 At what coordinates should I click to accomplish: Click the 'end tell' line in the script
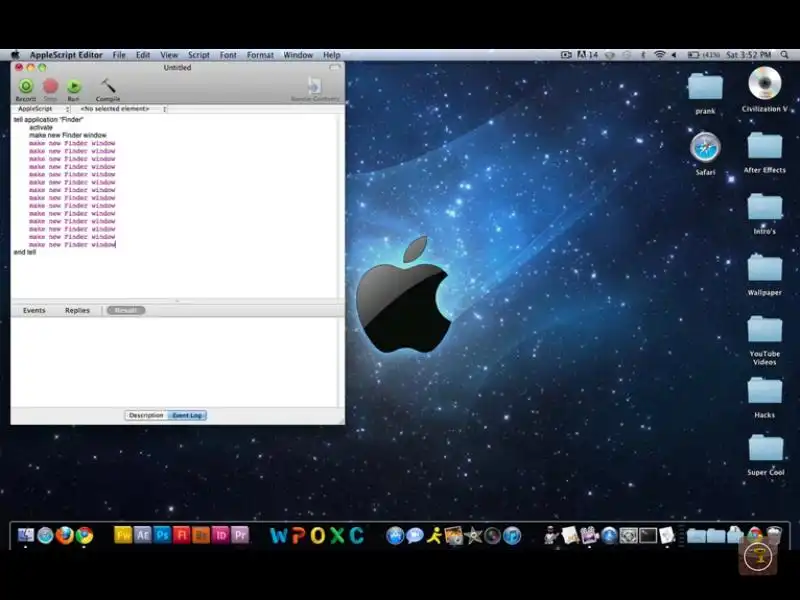point(24,252)
